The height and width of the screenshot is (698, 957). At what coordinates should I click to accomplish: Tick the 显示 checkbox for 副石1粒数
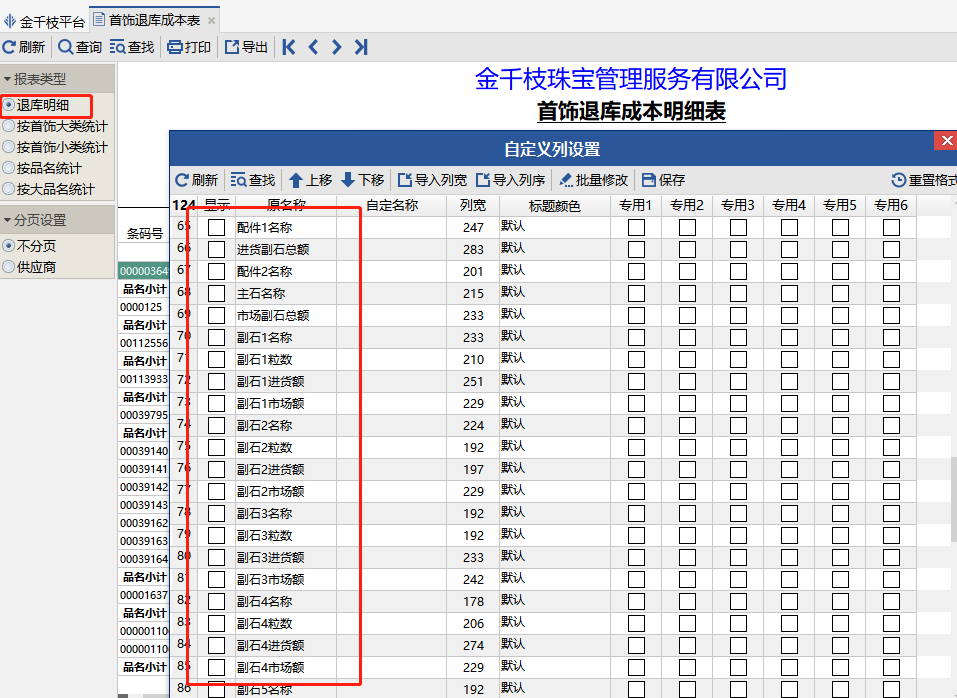tap(216, 359)
